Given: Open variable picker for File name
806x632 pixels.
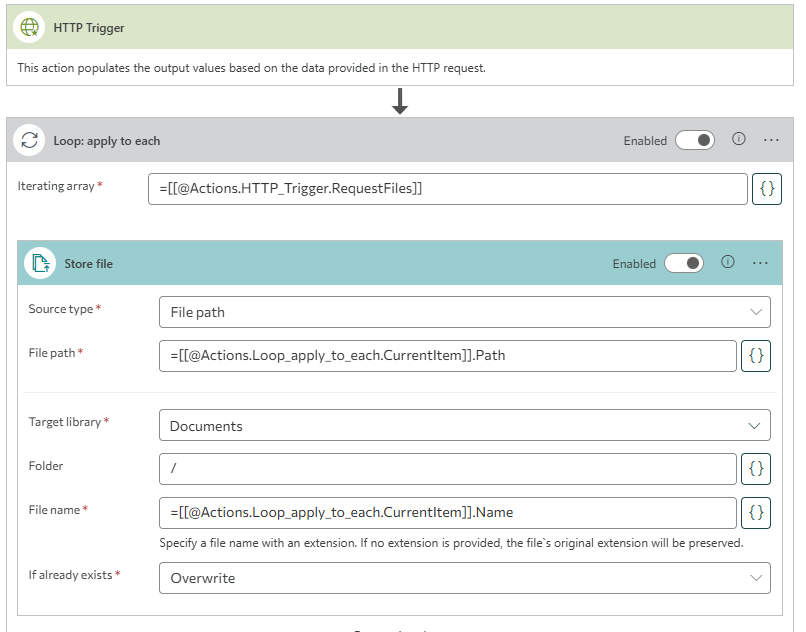Looking at the screenshot, I should click(755, 513).
